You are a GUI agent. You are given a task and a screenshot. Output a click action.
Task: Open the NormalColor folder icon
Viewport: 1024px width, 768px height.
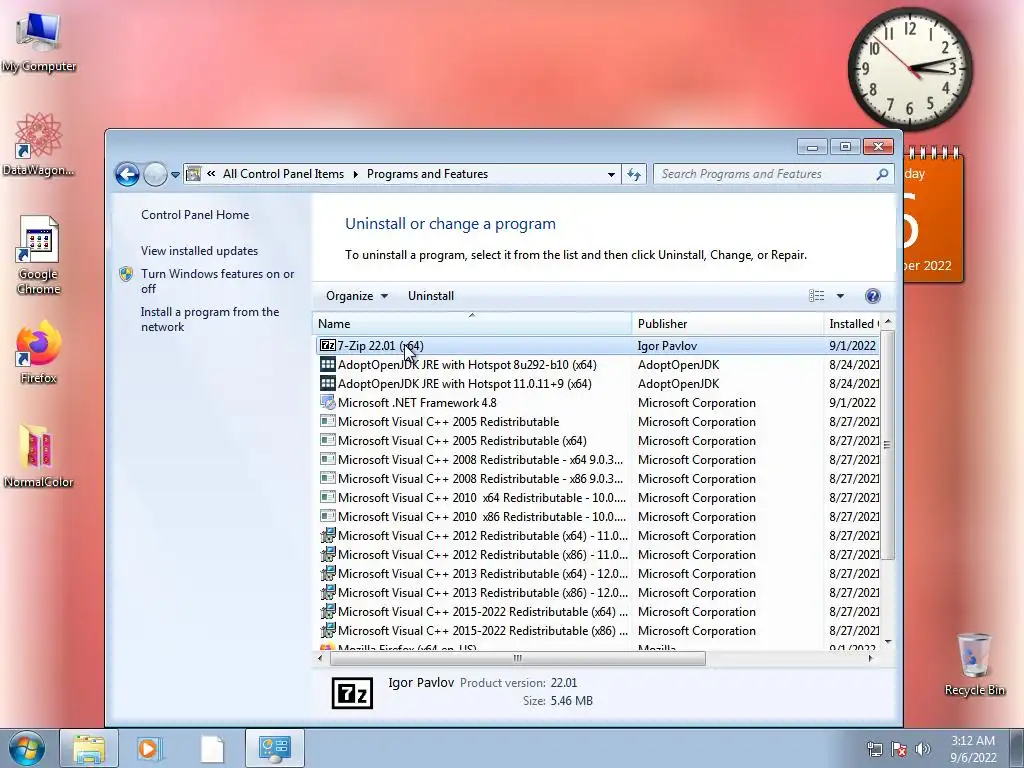pos(39,456)
